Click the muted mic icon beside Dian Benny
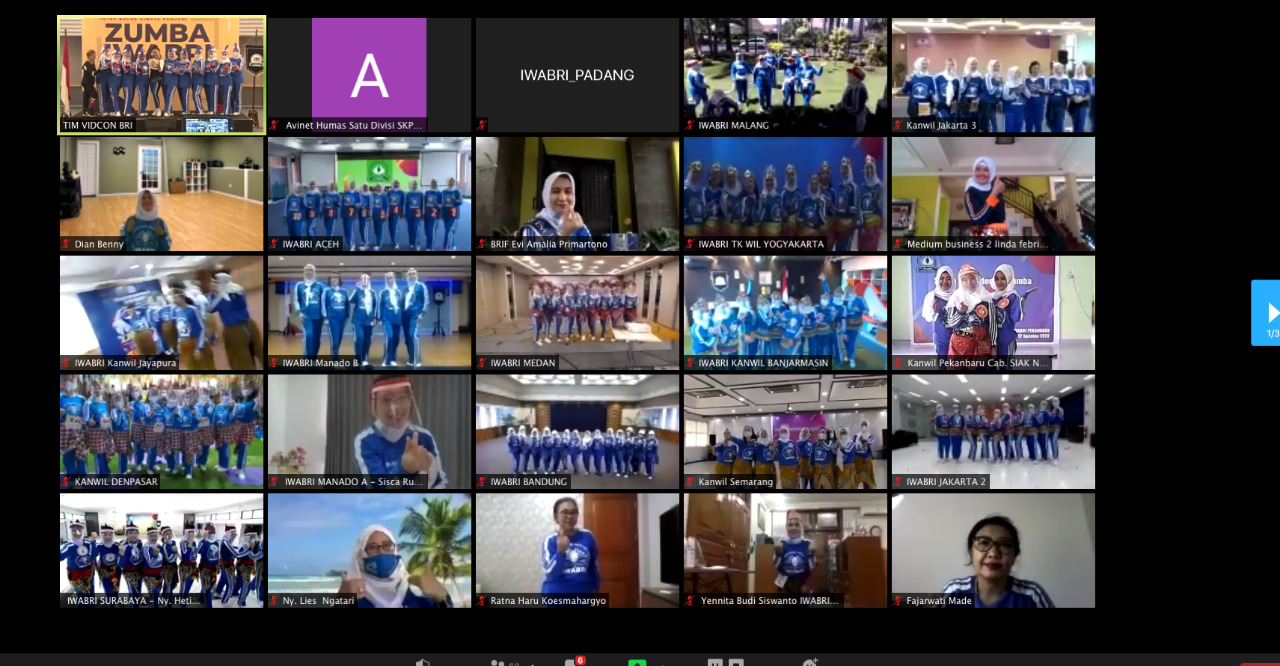 pos(66,244)
